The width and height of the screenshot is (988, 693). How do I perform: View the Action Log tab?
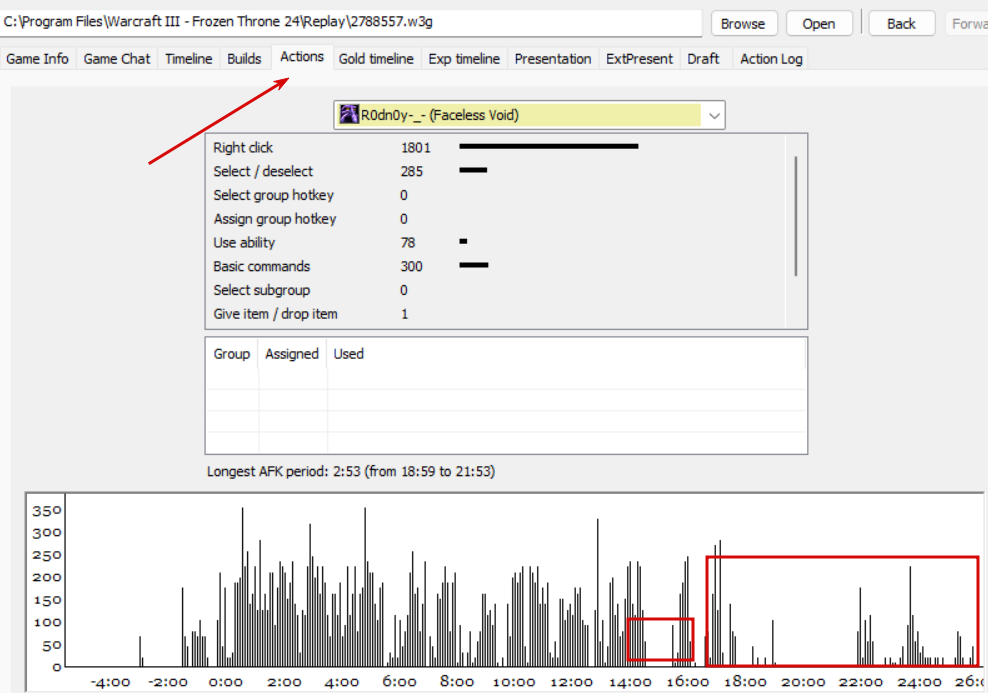point(771,59)
